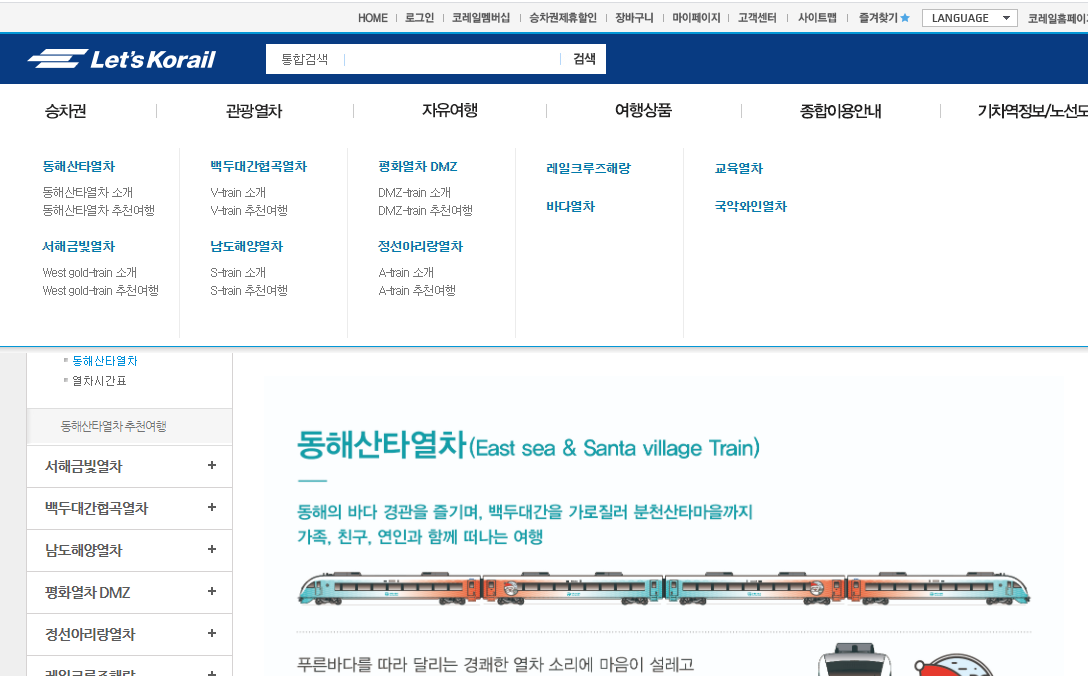1088x676 pixels.
Task: Open 코레일멤버십 link
Action: [481, 18]
